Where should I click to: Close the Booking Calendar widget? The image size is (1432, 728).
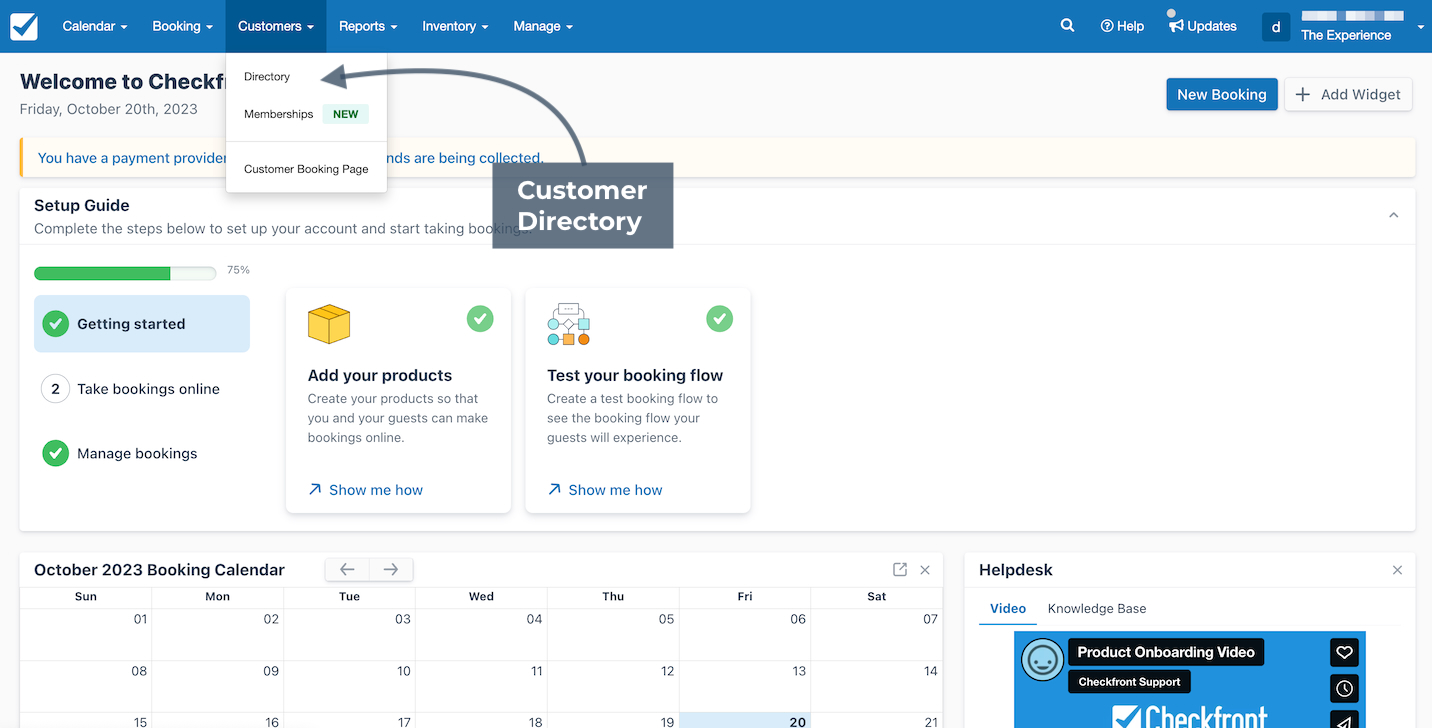coord(925,570)
